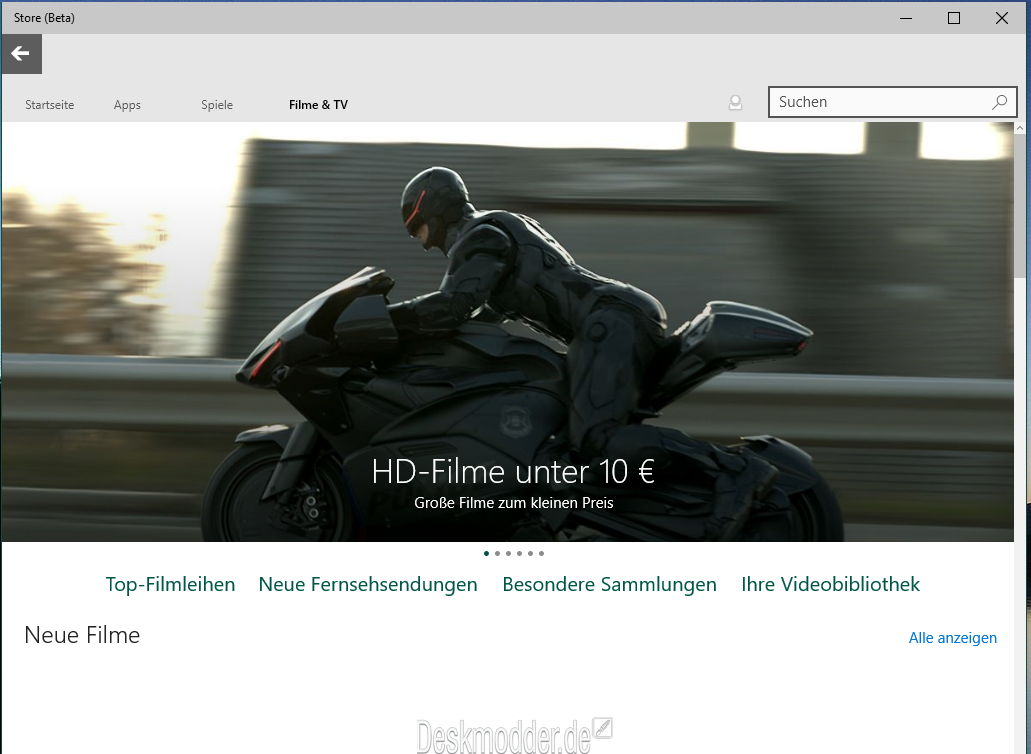
Task: Open Besondere Sammlungen link
Action: coord(610,584)
